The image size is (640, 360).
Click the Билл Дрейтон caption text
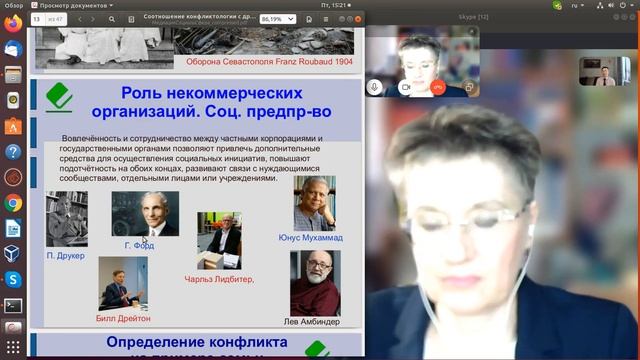(123, 318)
